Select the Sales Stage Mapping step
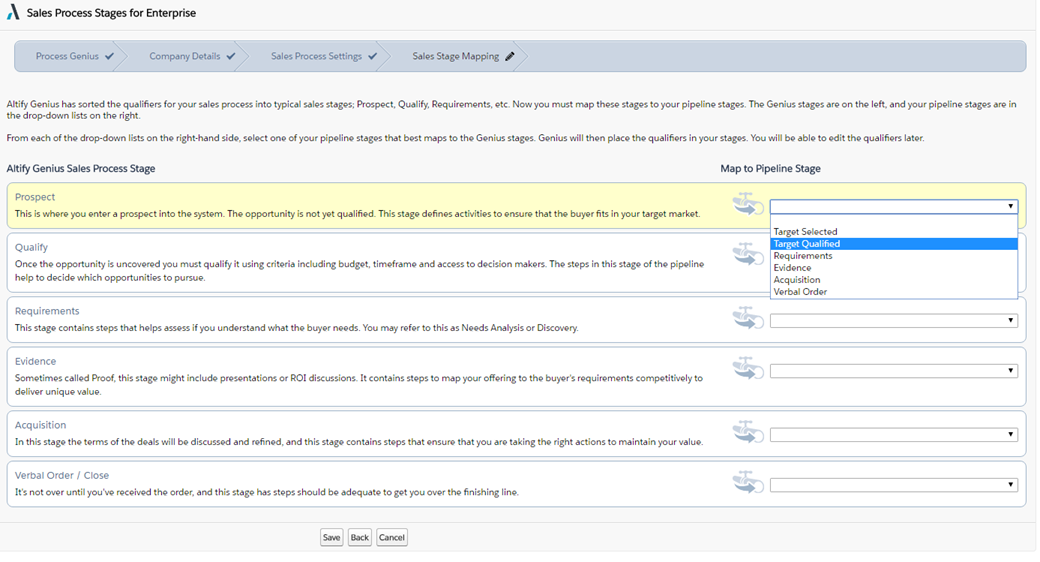This screenshot has width=1040, height=562. (x=456, y=56)
